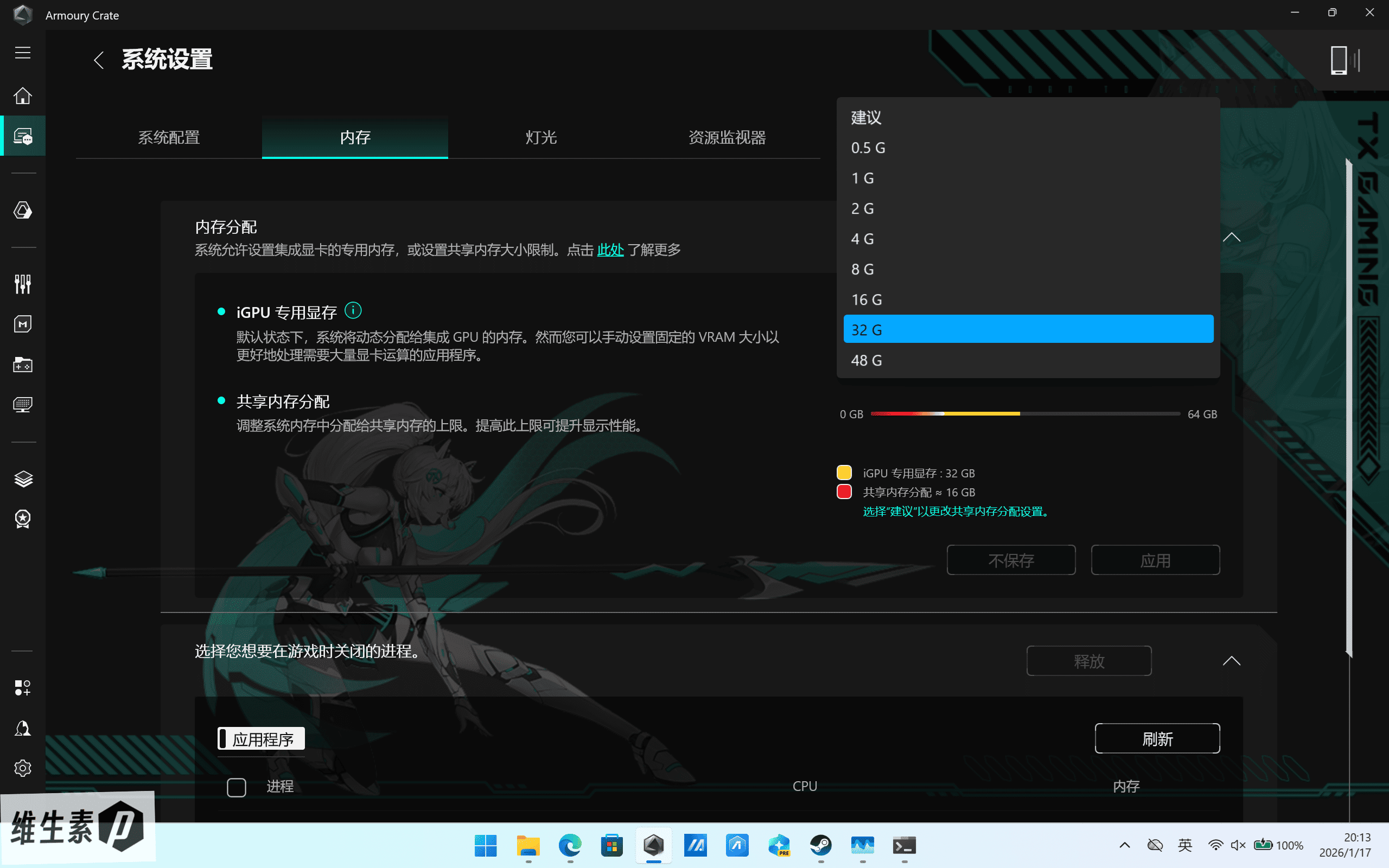
Task: Open the Home icon in sidebar
Action: click(22, 95)
